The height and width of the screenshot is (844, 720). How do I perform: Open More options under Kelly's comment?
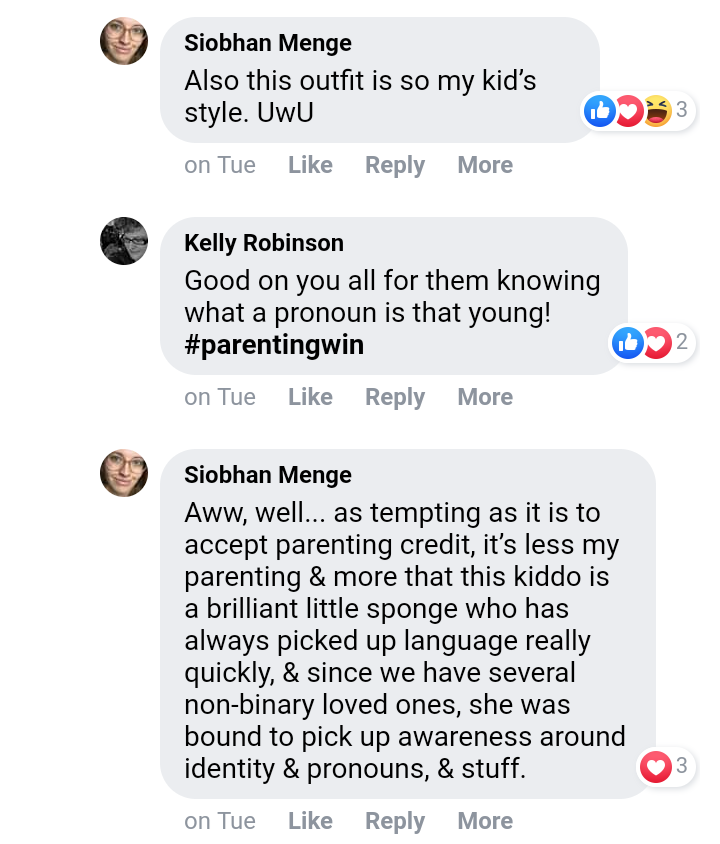[x=485, y=397]
